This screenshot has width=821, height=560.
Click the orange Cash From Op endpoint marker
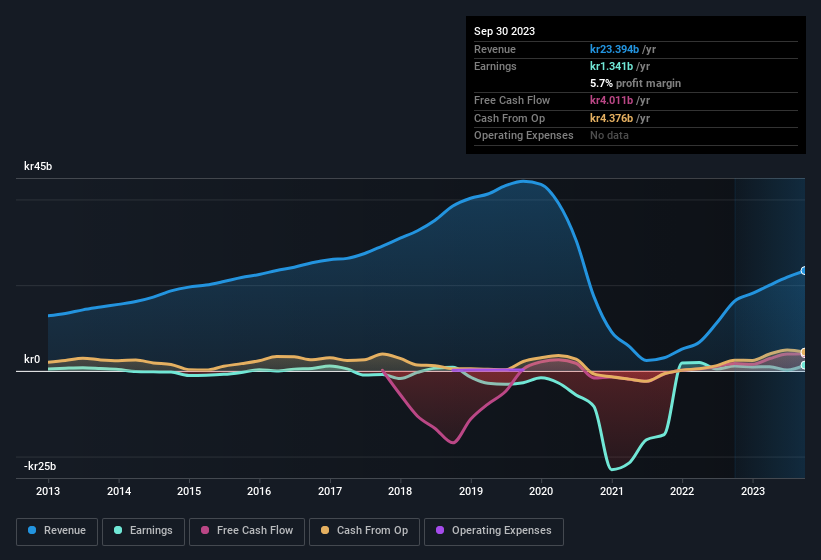click(804, 352)
